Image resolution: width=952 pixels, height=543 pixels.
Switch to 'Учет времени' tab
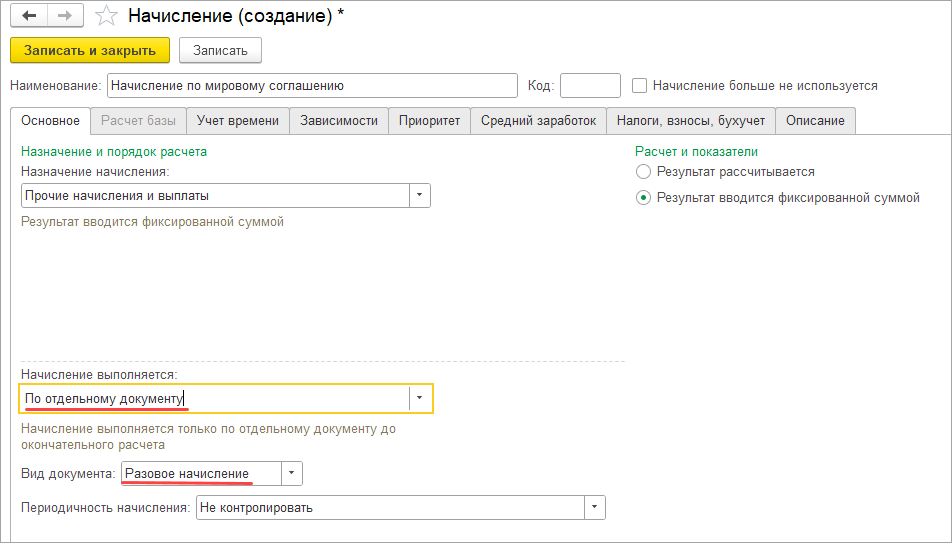pos(238,121)
